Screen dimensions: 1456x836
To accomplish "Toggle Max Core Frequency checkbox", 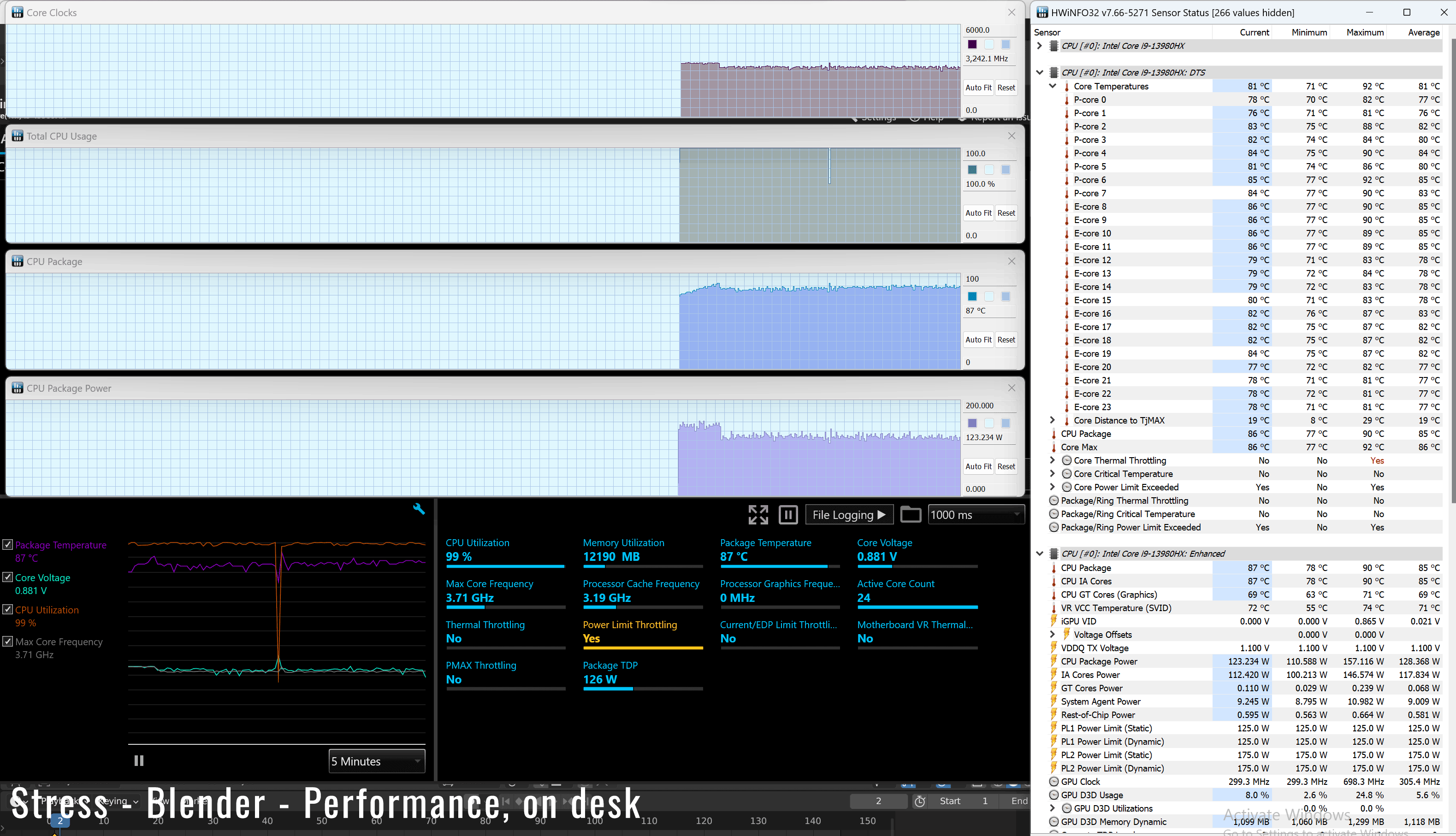I will pos(8,642).
